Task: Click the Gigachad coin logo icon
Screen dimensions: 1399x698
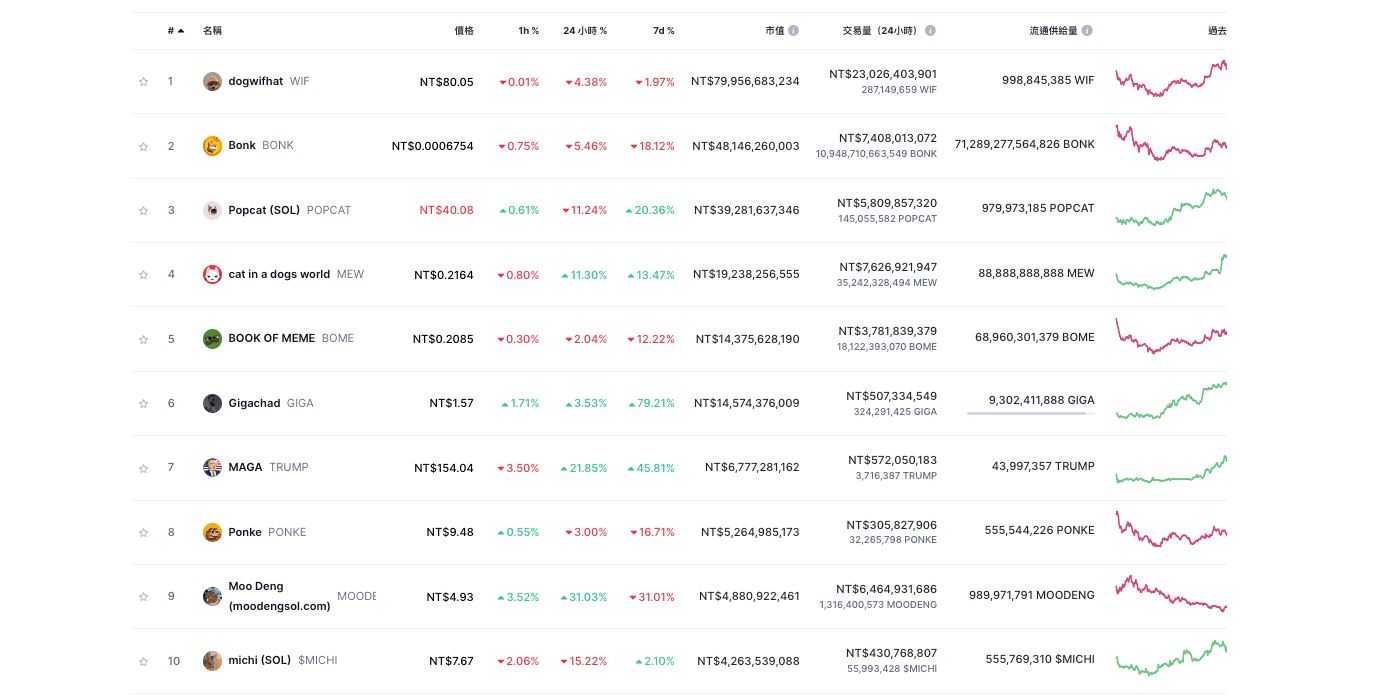Action: pos(212,403)
